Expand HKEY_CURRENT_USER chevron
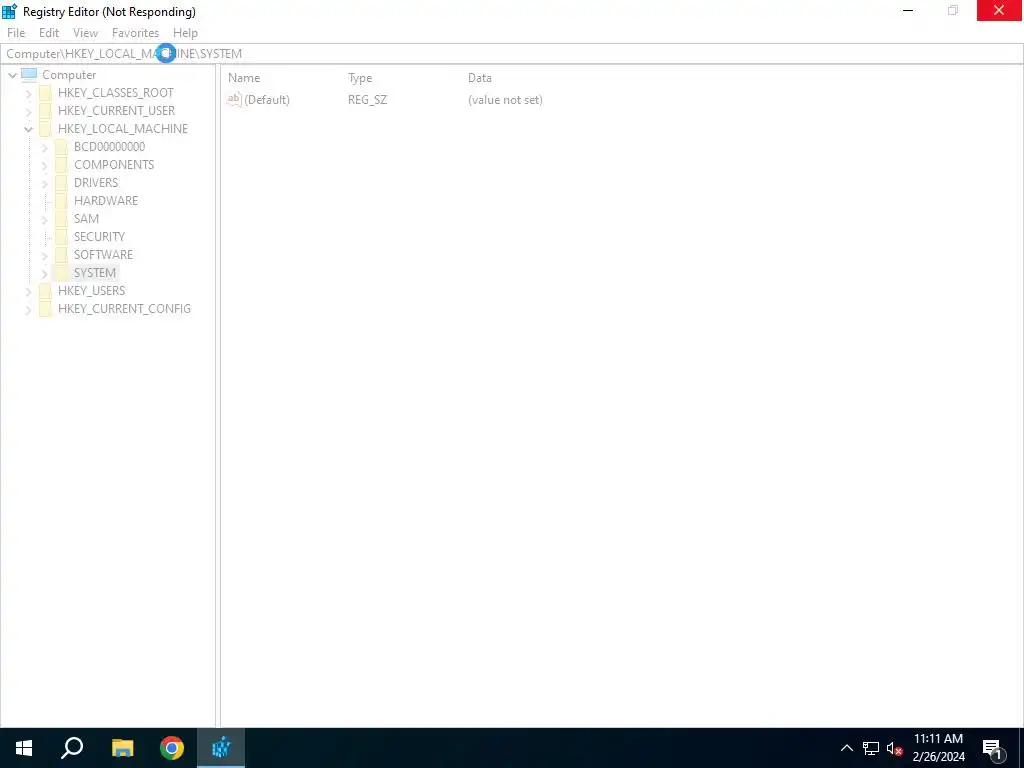1024x768 pixels. tap(28, 112)
